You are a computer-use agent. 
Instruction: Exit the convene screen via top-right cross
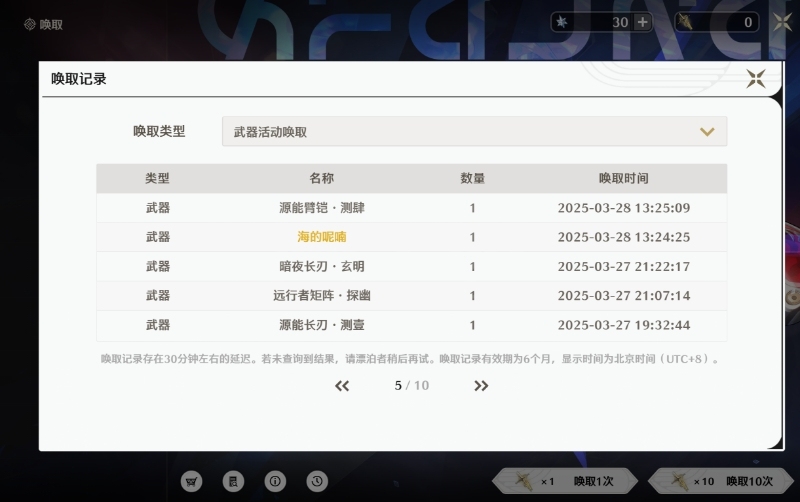tap(782, 22)
